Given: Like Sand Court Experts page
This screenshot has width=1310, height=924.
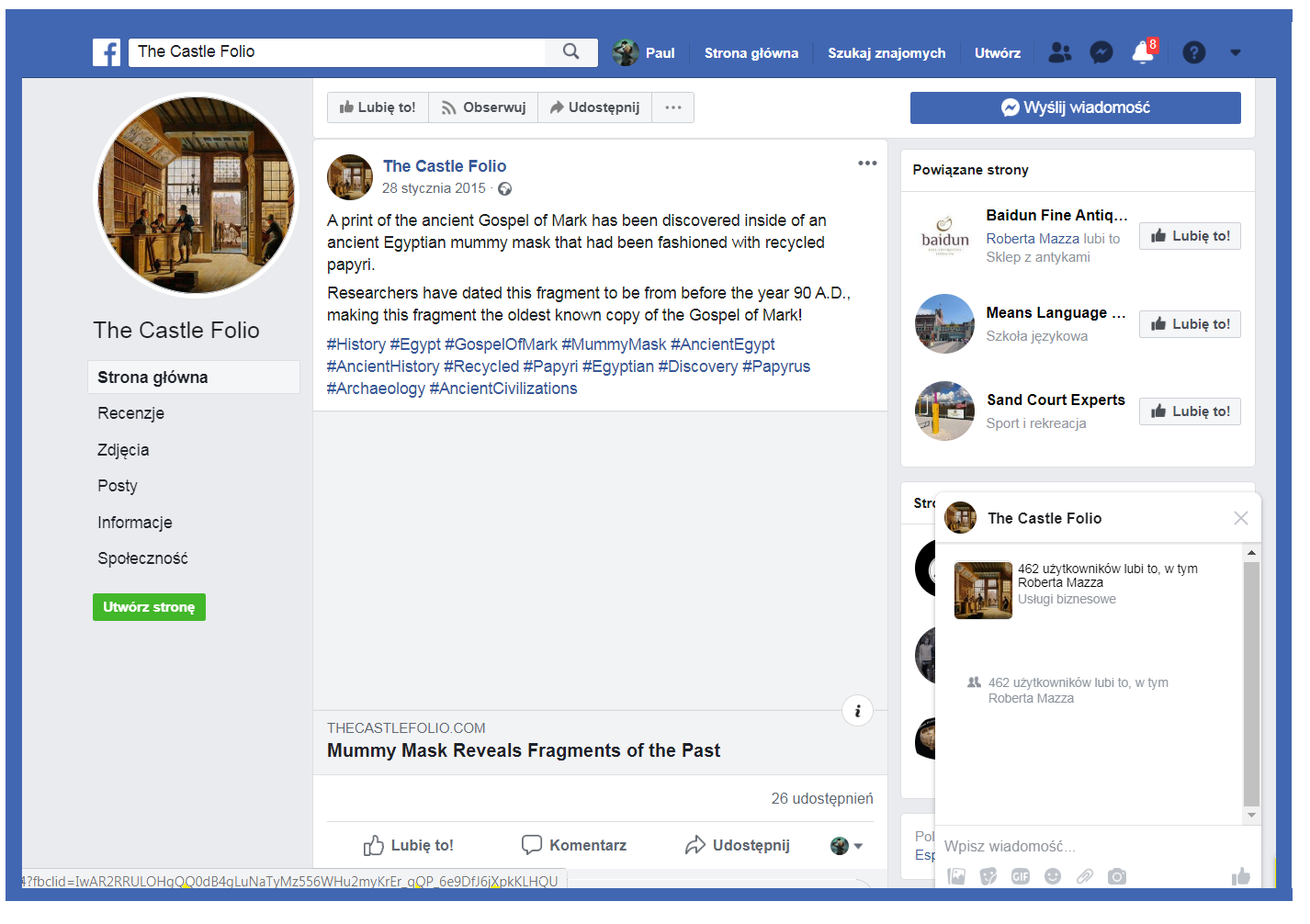Looking at the screenshot, I should [x=1190, y=411].
